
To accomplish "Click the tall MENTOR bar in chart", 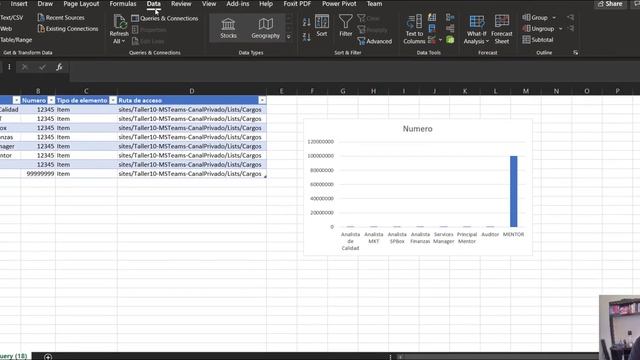I will 513,191.
